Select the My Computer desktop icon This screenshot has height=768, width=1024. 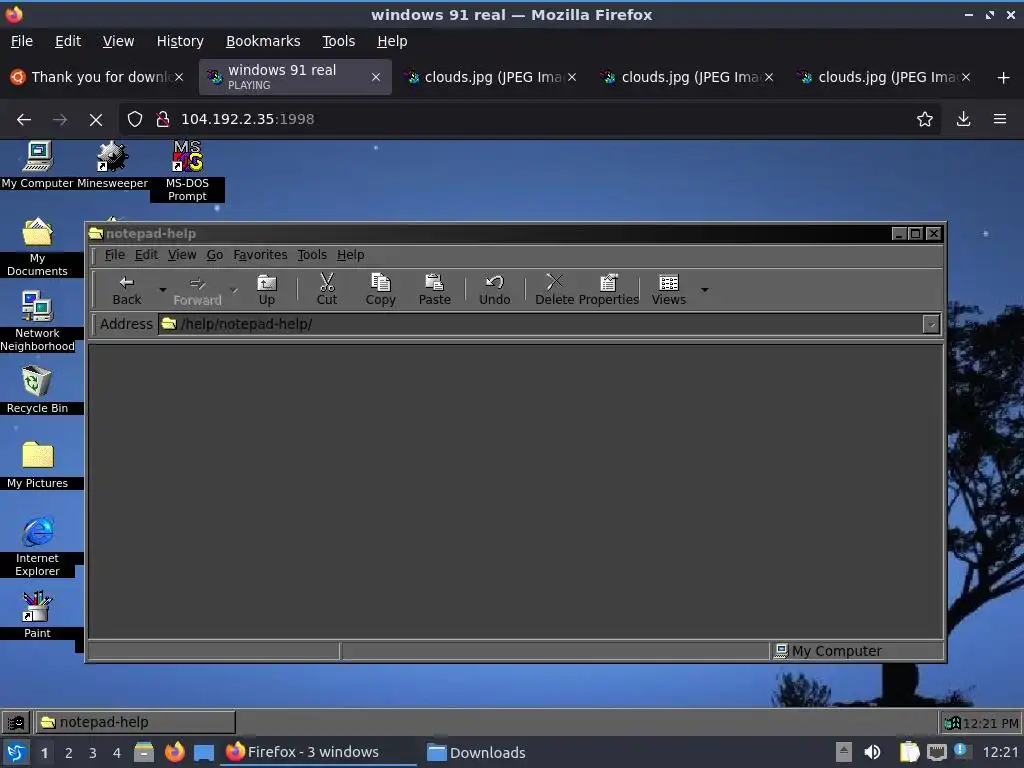pyautogui.click(x=37, y=165)
